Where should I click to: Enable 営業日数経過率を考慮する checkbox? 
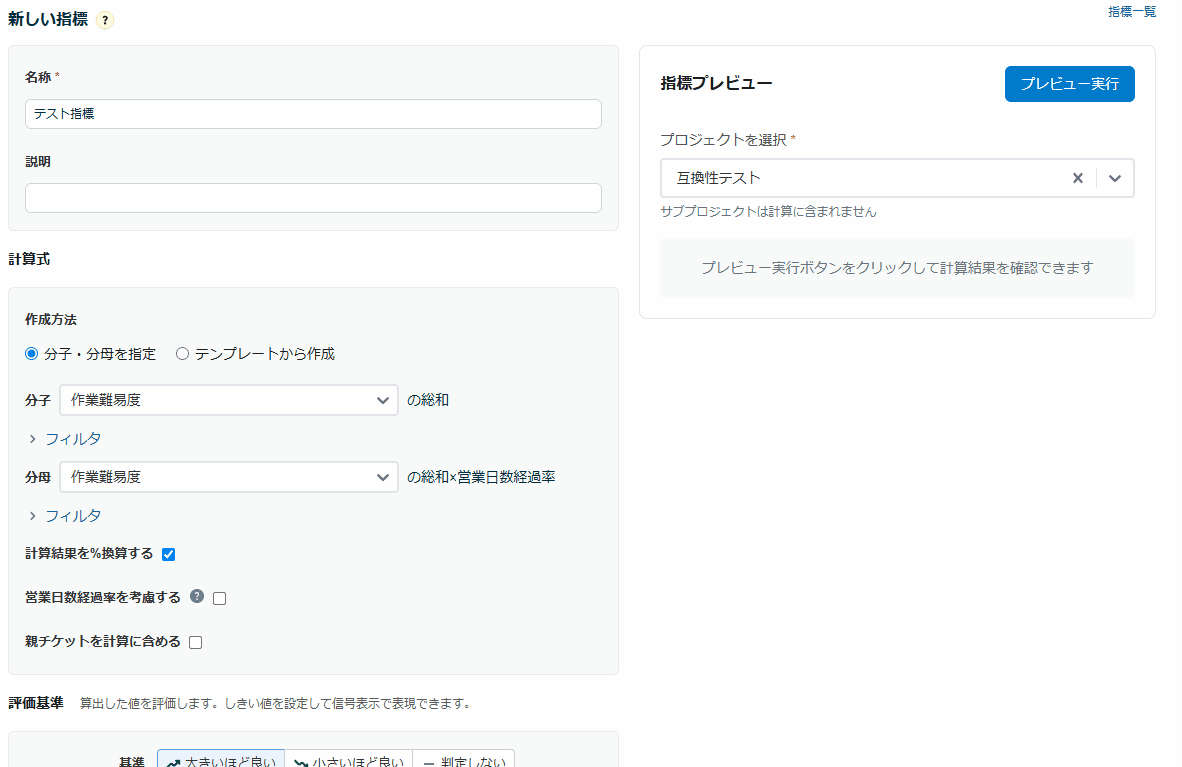(220, 598)
